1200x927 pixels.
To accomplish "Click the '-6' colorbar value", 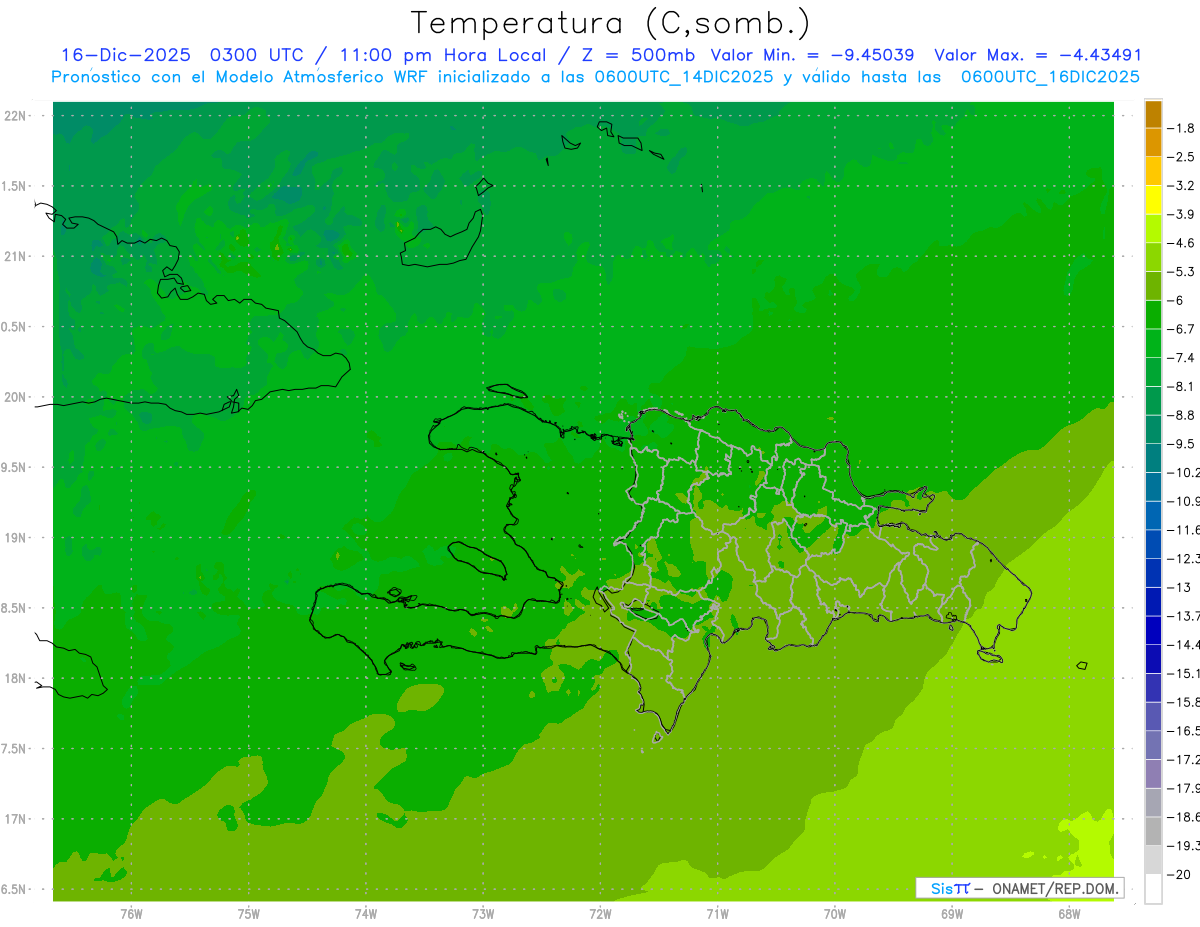I will pos(1176,300).
